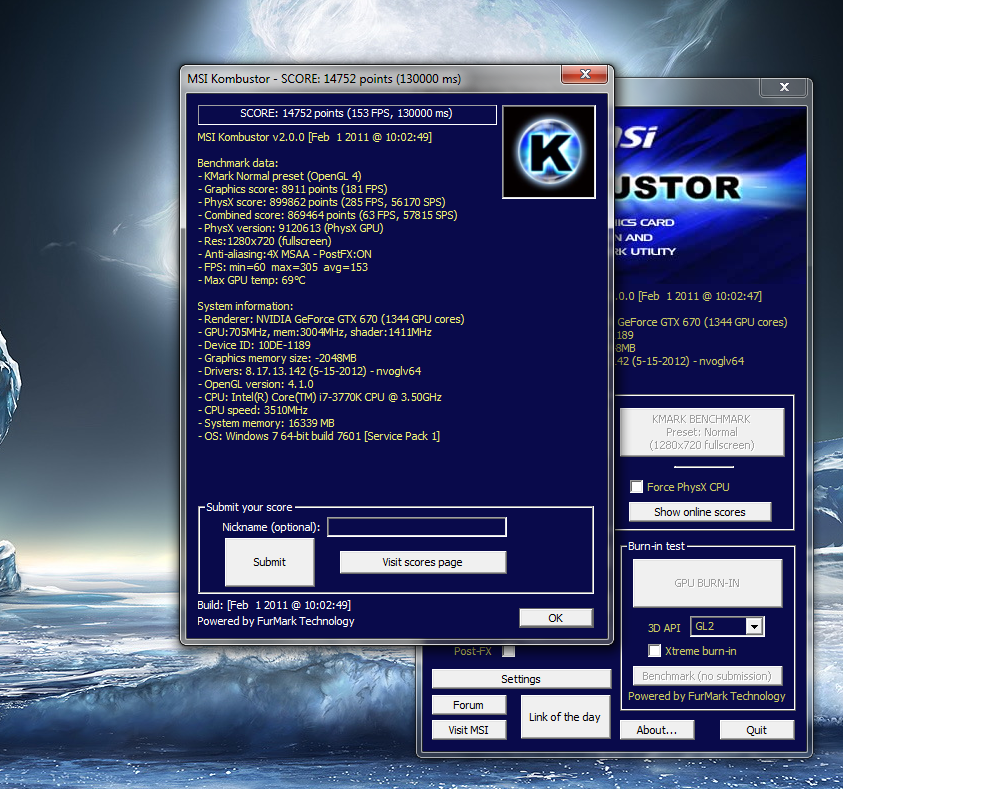Start the KMARK BENCHMARK Normal preset
Image resolution: width=1008 pixels, height=789 pixels.
click(701, 432)
